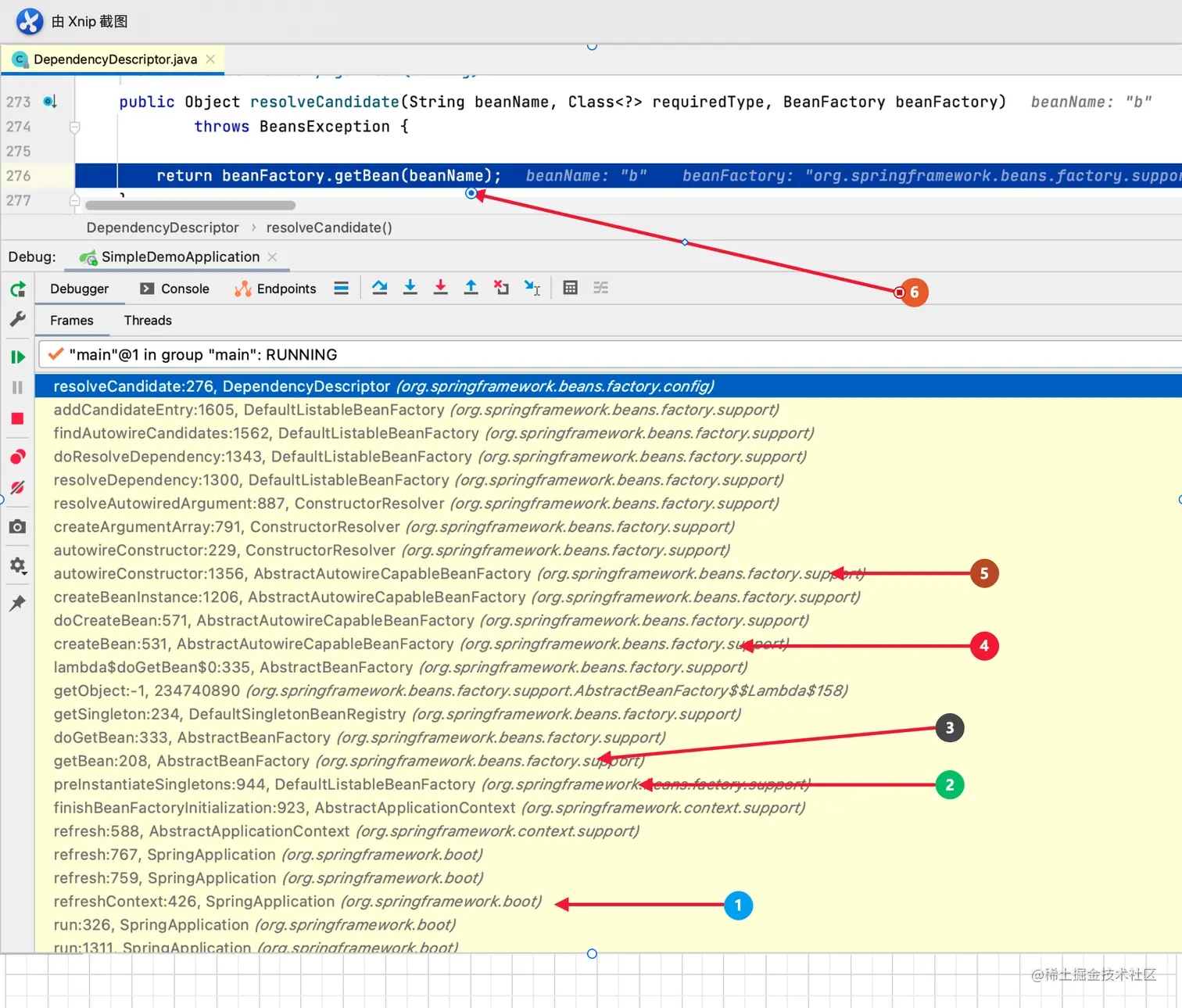Trace current stream chain icon
This screenshot has height=1008, width=1182.
[601, 288]
